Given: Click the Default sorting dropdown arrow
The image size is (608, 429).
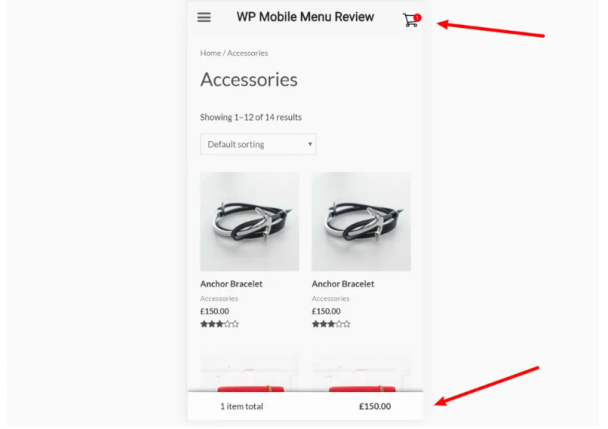Looking at the screenshot, I should tap(310, 144).
